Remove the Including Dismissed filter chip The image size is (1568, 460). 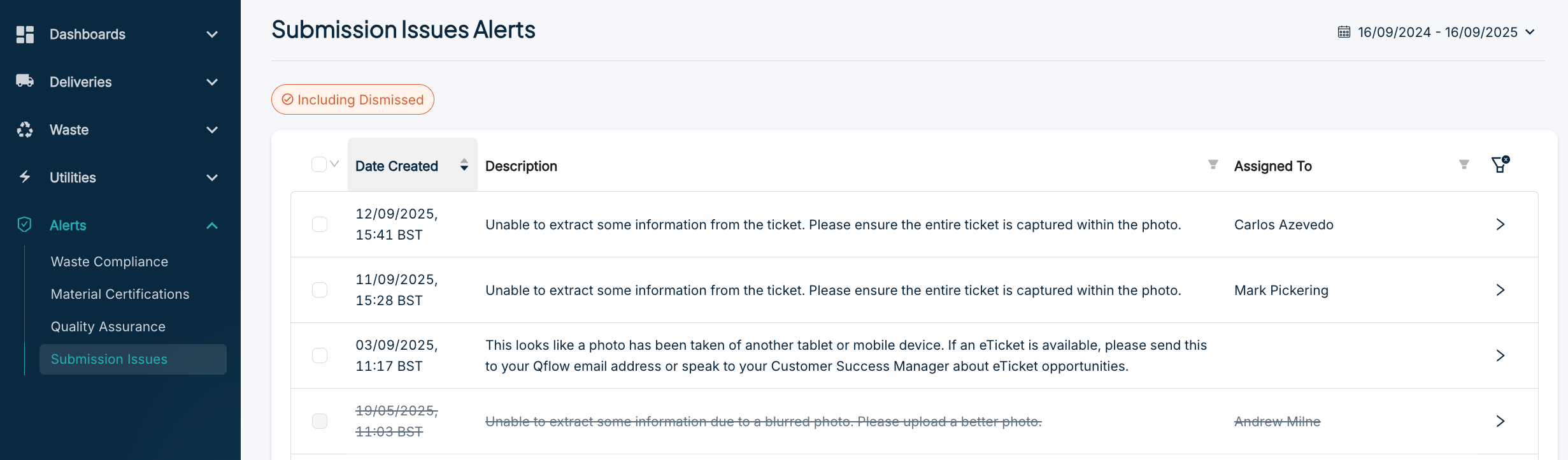pos(352,99)
